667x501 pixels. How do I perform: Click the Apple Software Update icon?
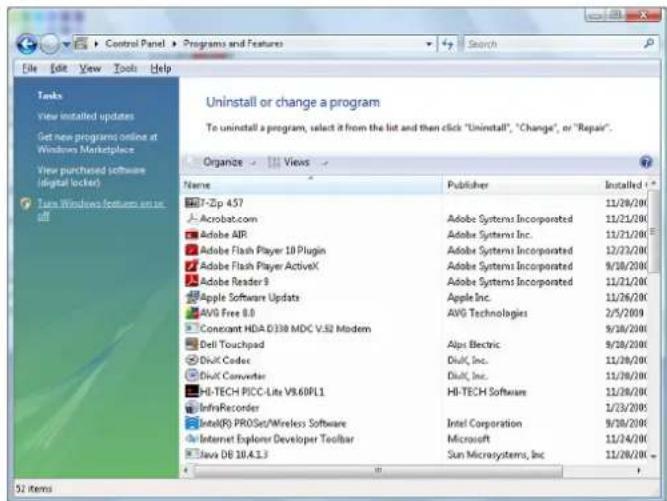tap(192, 297)
